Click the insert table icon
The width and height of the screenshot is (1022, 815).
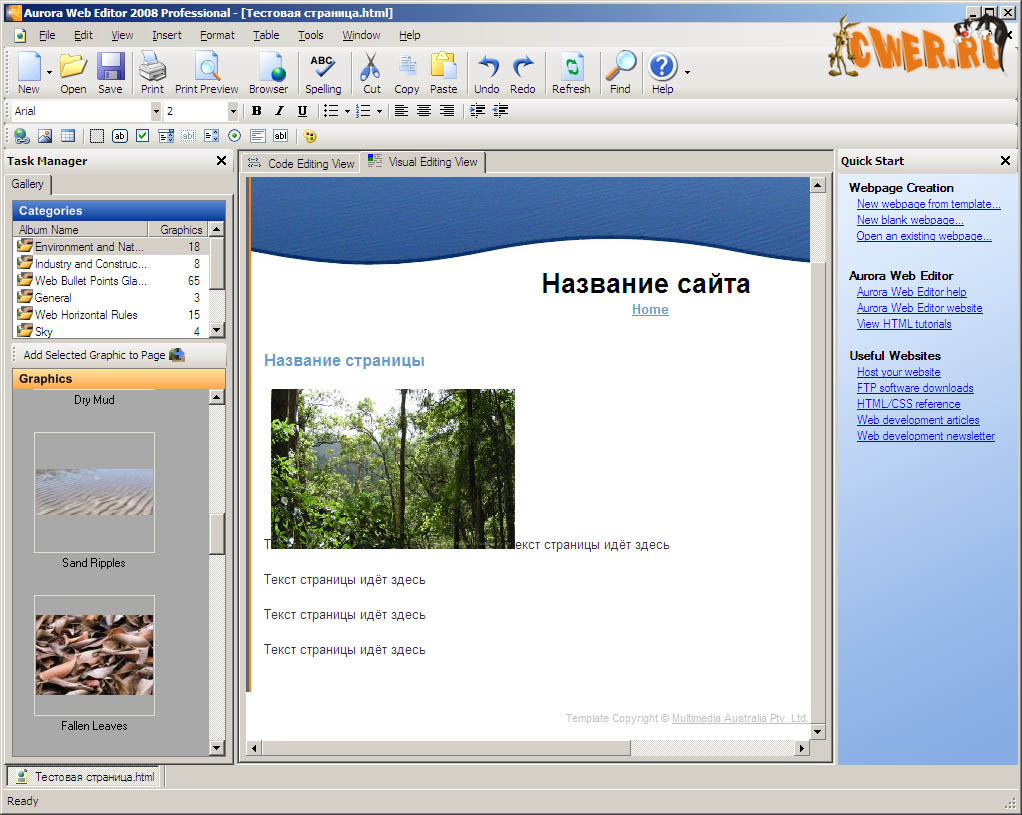[x=68, y=136]
